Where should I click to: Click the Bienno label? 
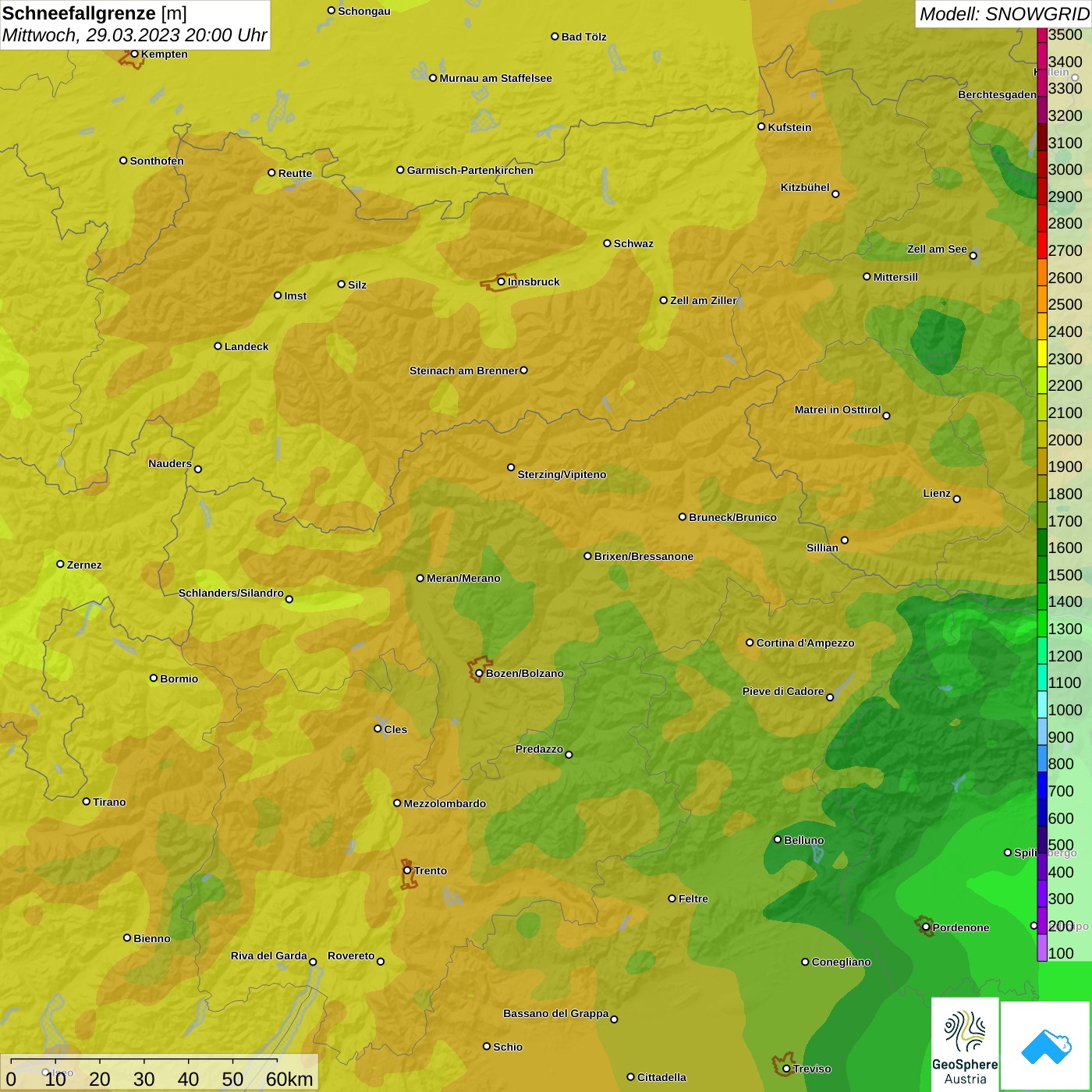pyautogui.click(x=151, y=938)
